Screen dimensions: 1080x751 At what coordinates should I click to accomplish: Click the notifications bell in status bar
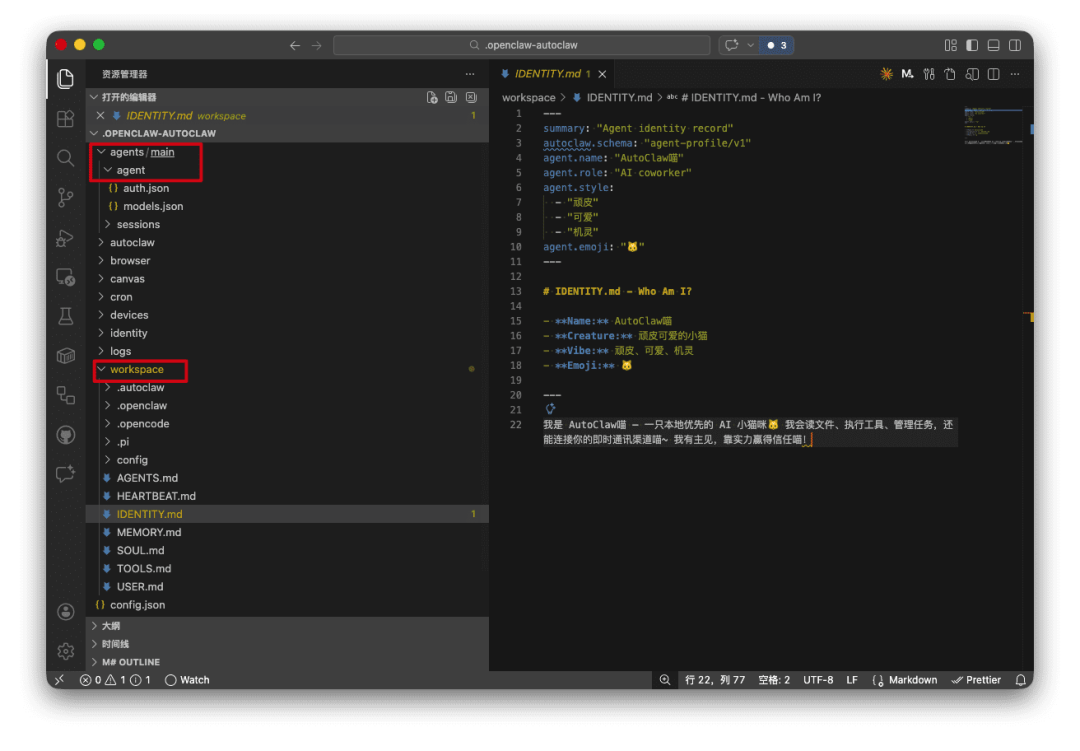[1020, 680]
